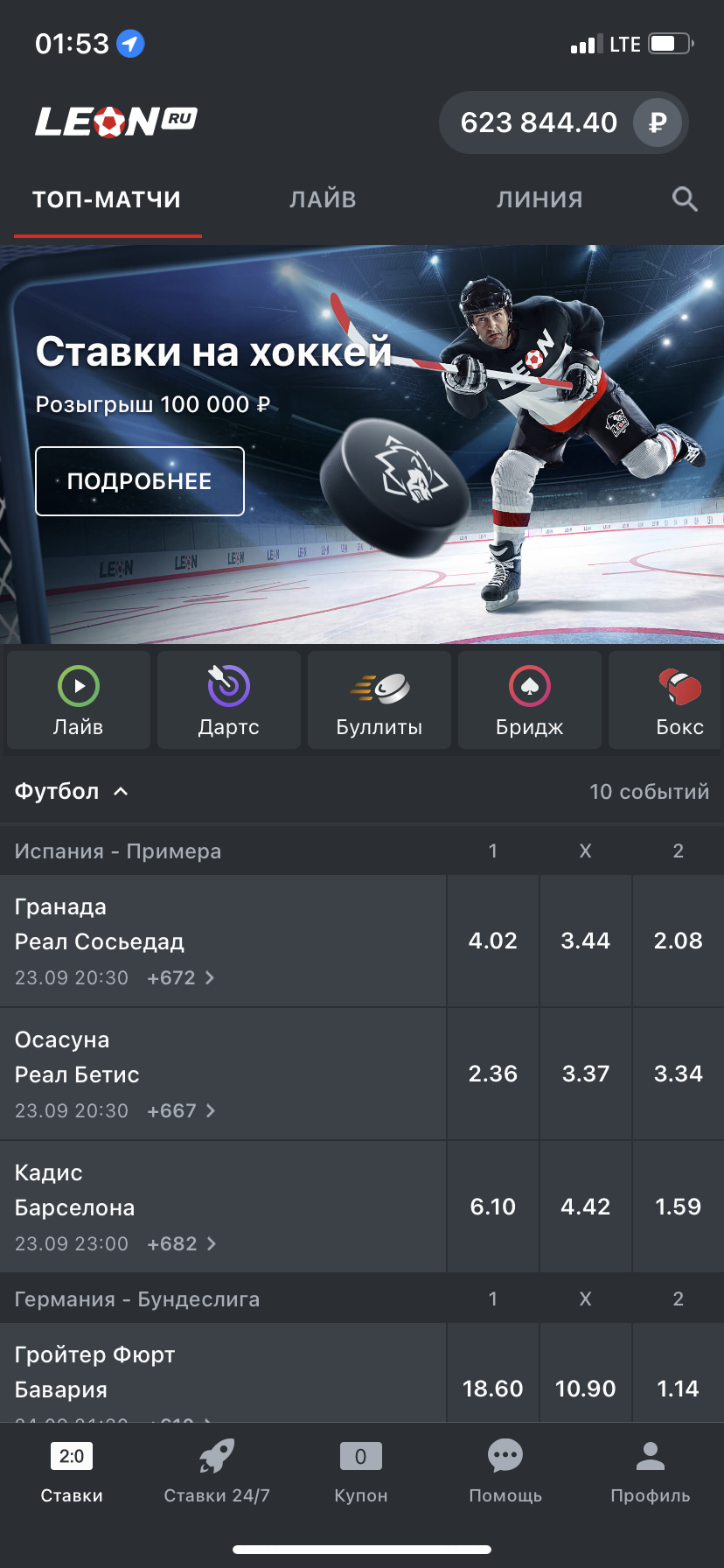The width and height of the screenshot is (724, 1568).
Task: Select odds 4.02 for Гранада win
Action: [x=493, y=941]
